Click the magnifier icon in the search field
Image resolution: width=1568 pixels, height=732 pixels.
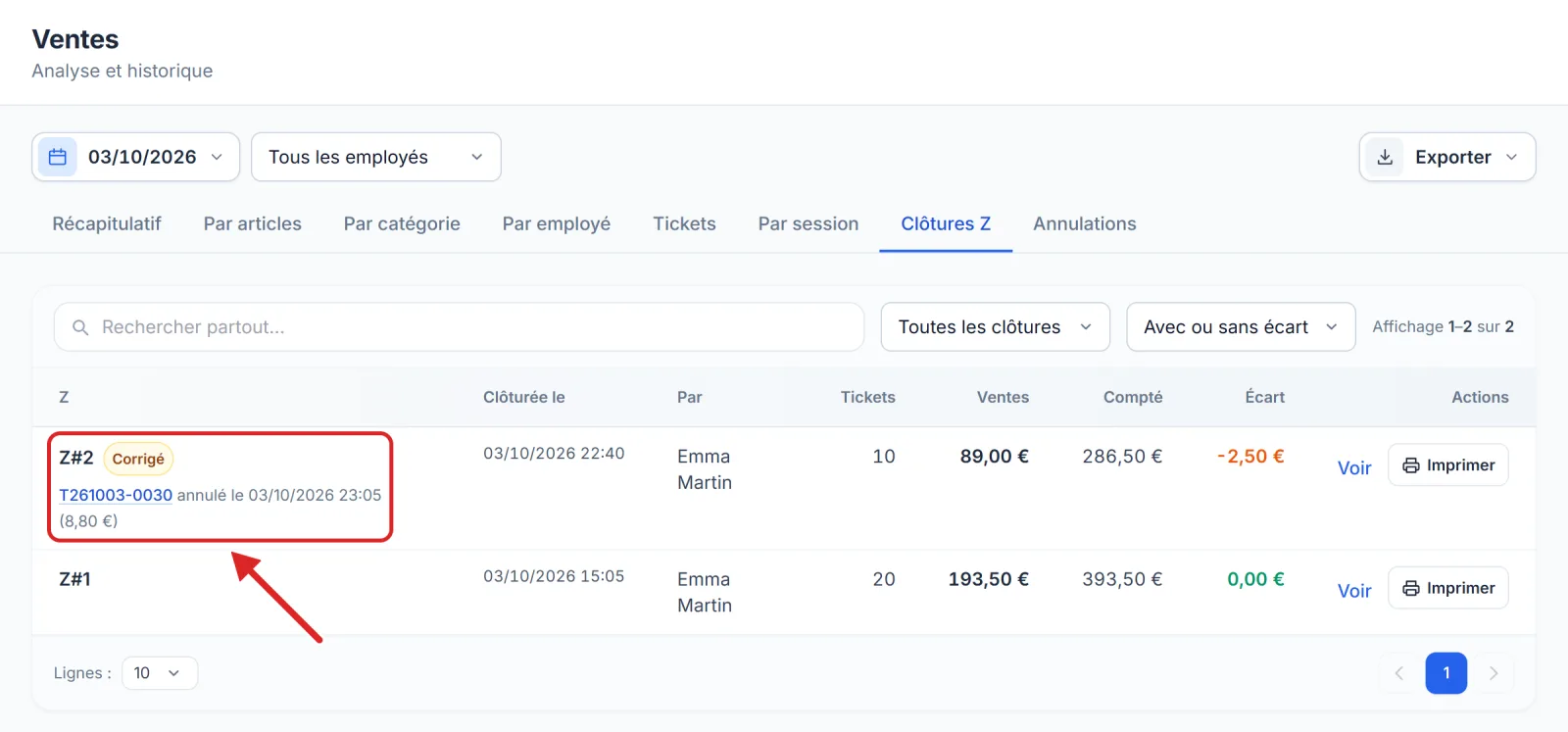click(x=80, y=327)
